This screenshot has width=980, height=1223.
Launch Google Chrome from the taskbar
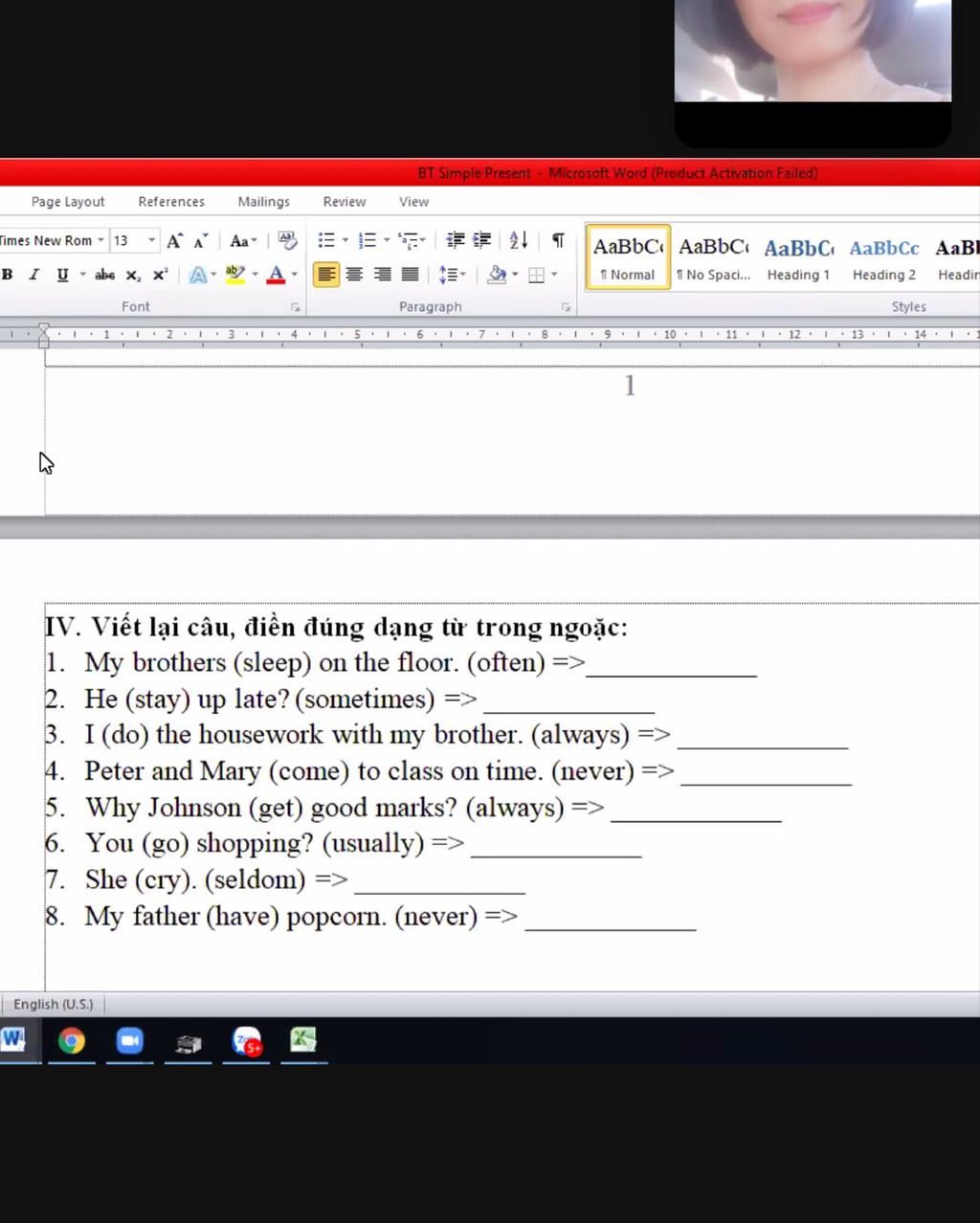pyautogui.click(x=71, y=1040)
